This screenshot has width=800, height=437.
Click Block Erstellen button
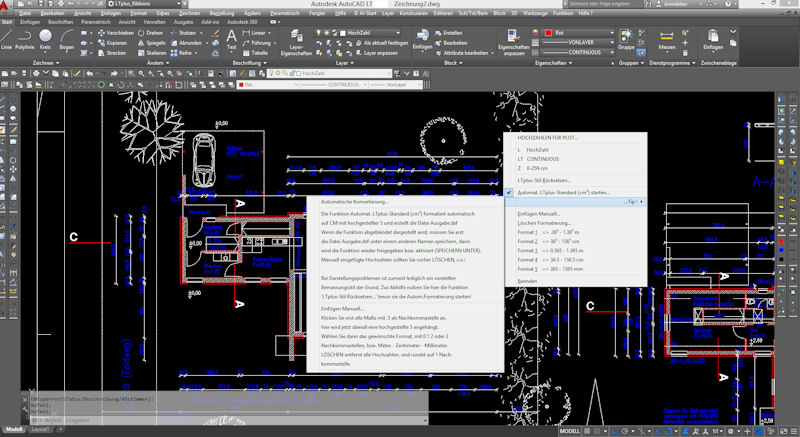point(448,33)
